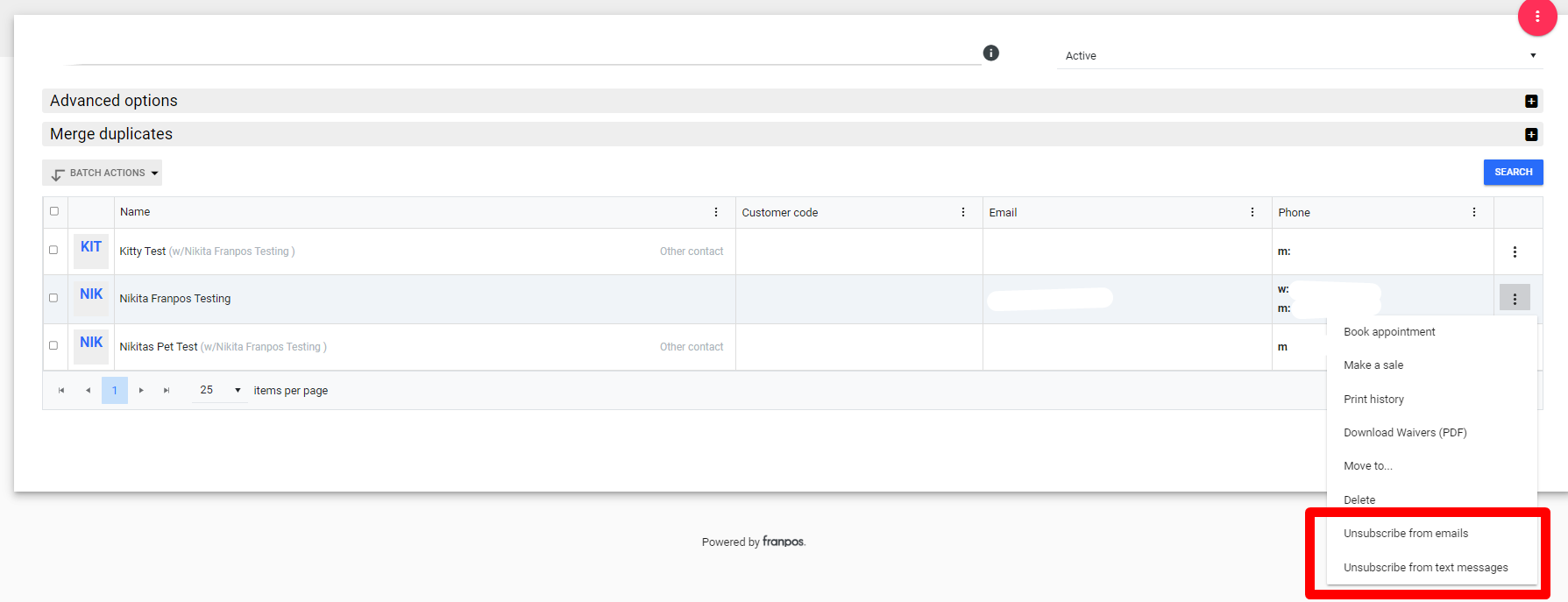Choose Delete from context menu
Viewport: 1568px width, 602px height.
point(1432,500)
